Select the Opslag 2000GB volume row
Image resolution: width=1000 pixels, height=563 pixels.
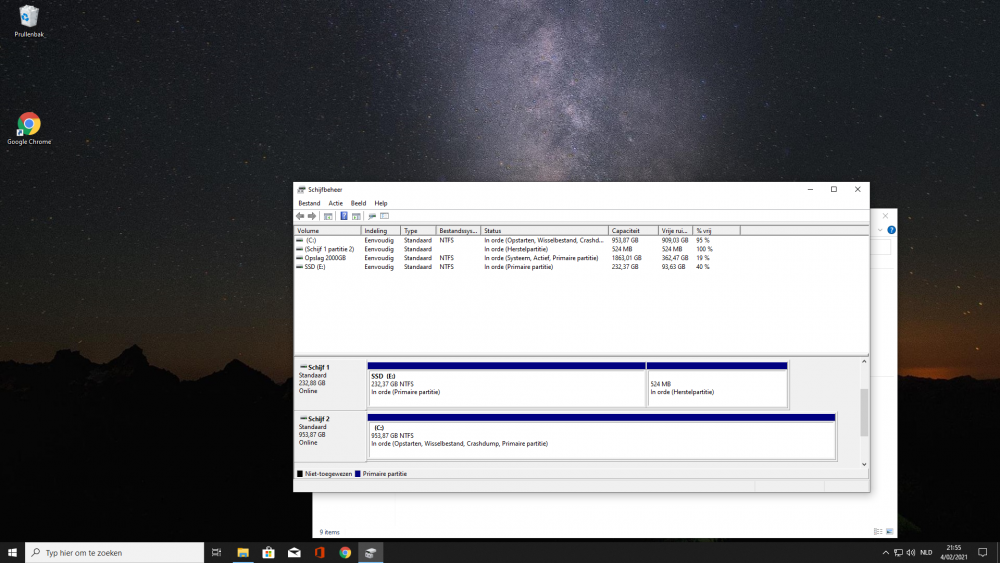coord(326,258)
